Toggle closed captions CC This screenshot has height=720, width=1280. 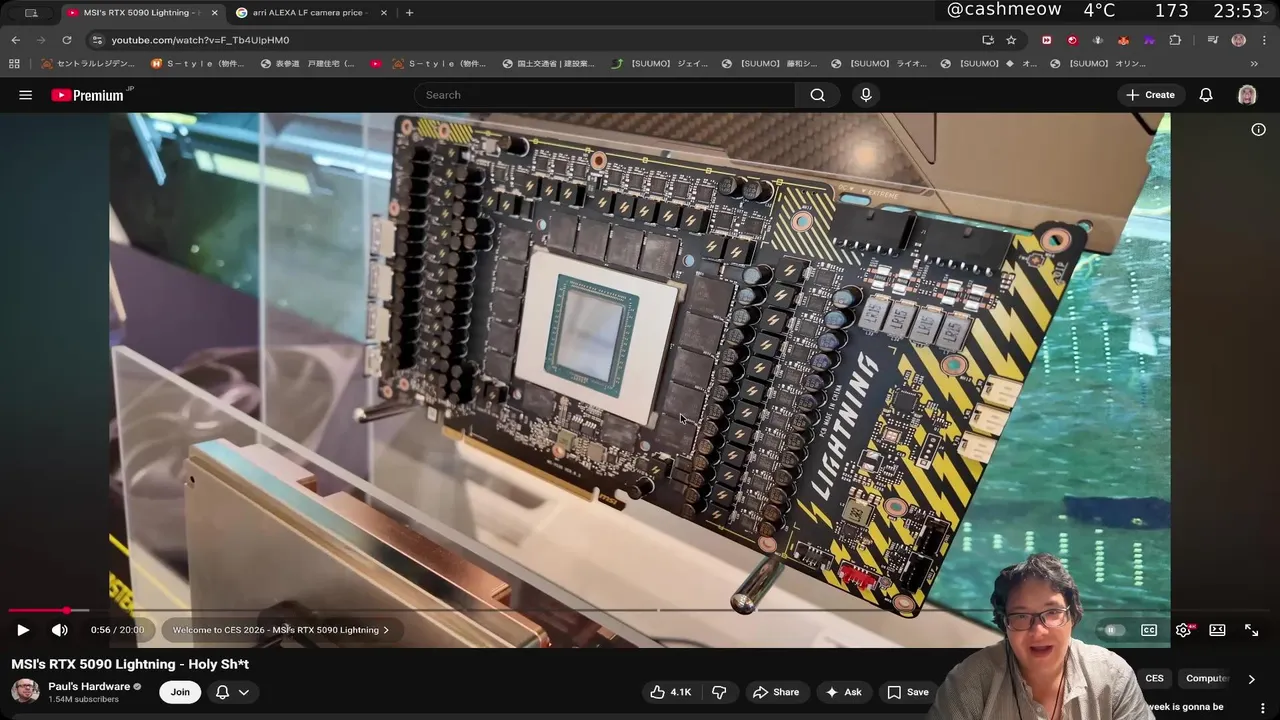point(1149,630)
